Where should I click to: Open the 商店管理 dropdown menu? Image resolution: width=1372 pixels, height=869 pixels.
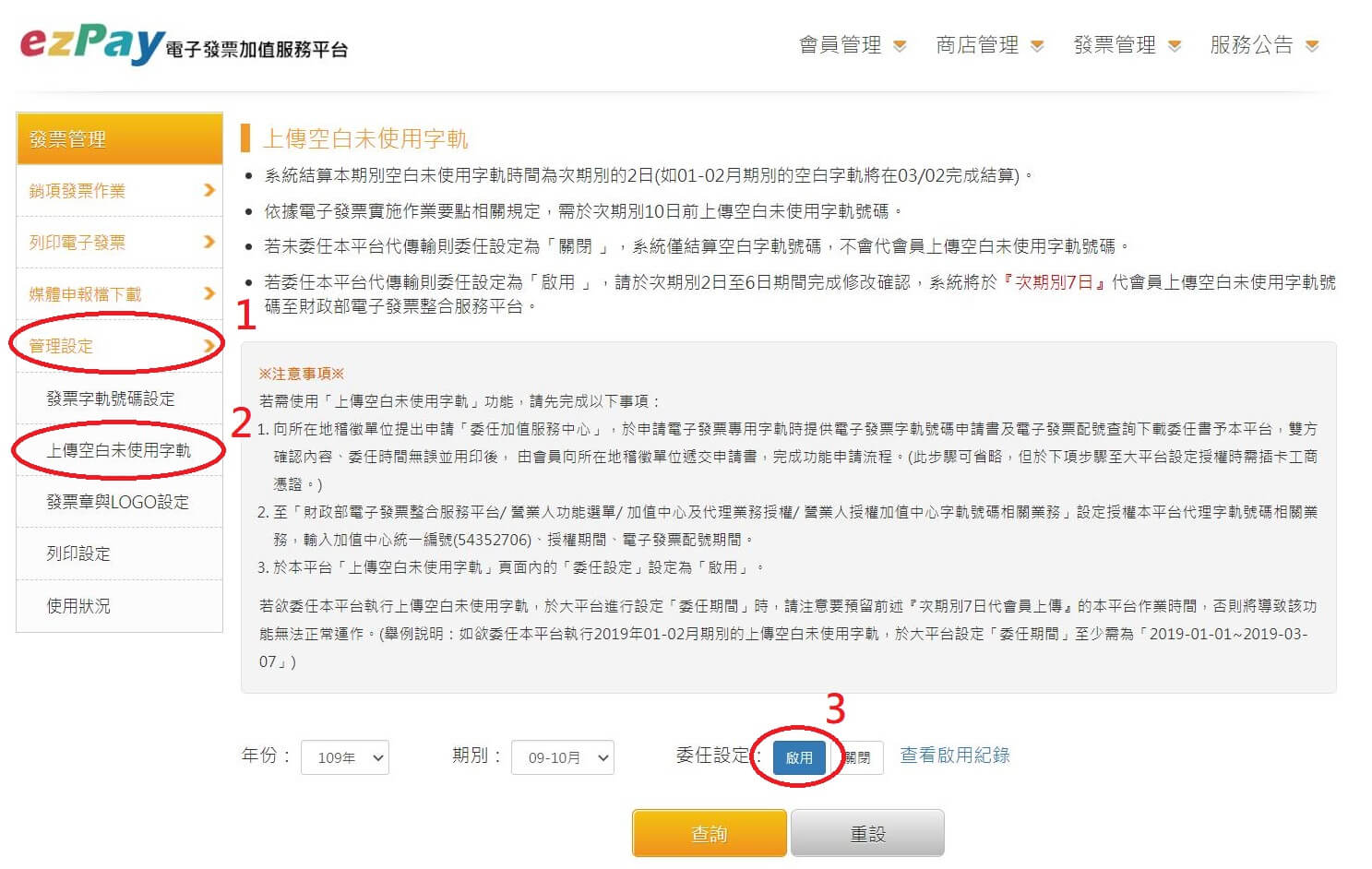[988, 45]
